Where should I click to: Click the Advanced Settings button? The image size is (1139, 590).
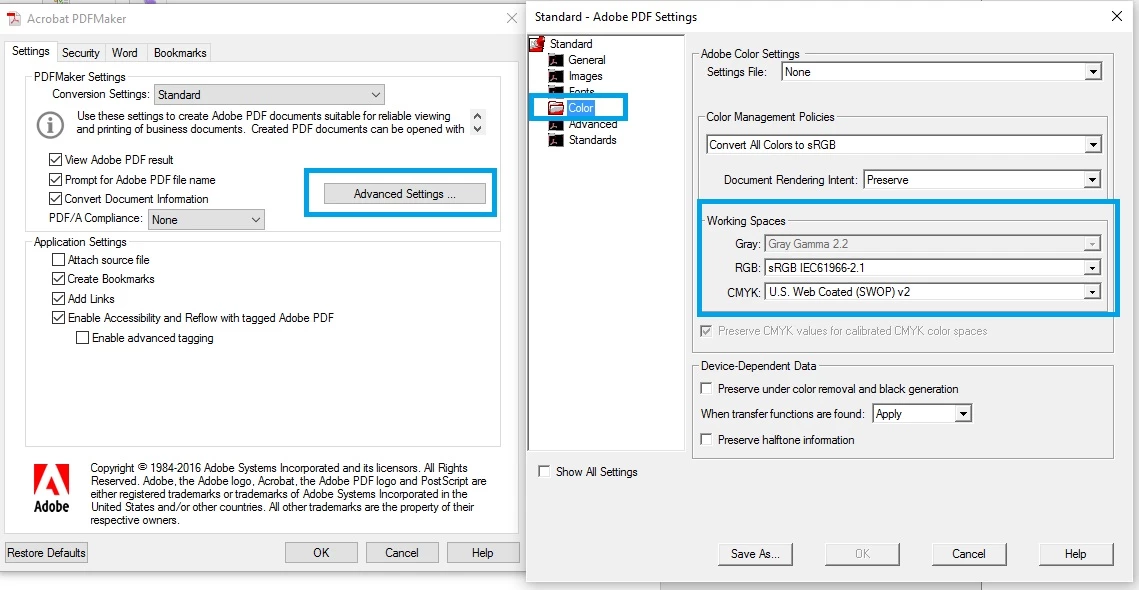405,194
